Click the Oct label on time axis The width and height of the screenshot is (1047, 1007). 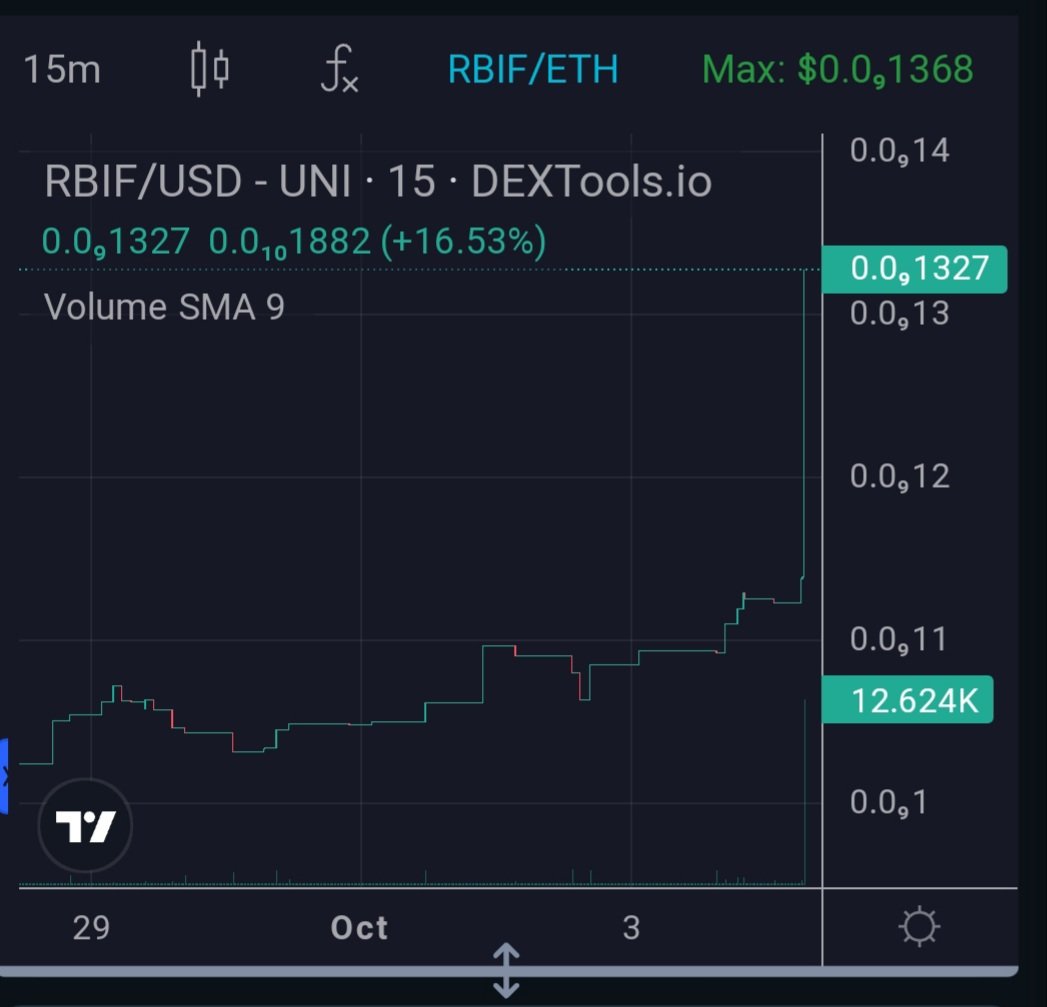[359, 928]
